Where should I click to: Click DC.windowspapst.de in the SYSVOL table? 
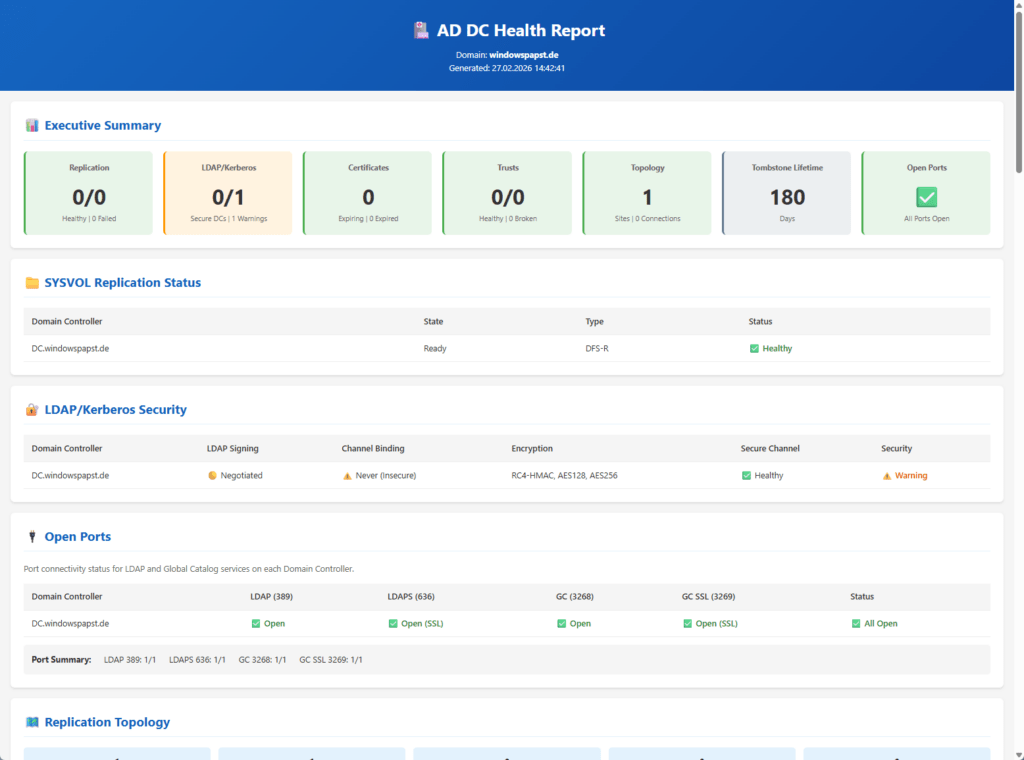[68, 348]
